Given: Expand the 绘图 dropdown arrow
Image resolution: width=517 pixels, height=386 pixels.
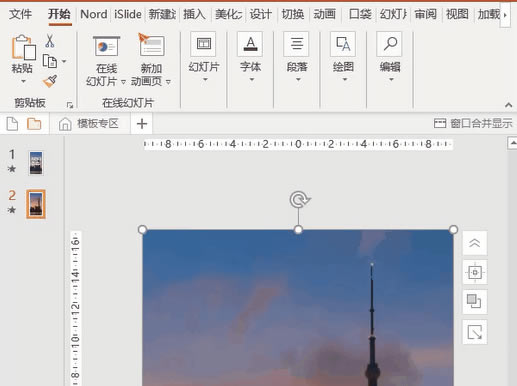Looking at the screenshot, I should 345,80.
